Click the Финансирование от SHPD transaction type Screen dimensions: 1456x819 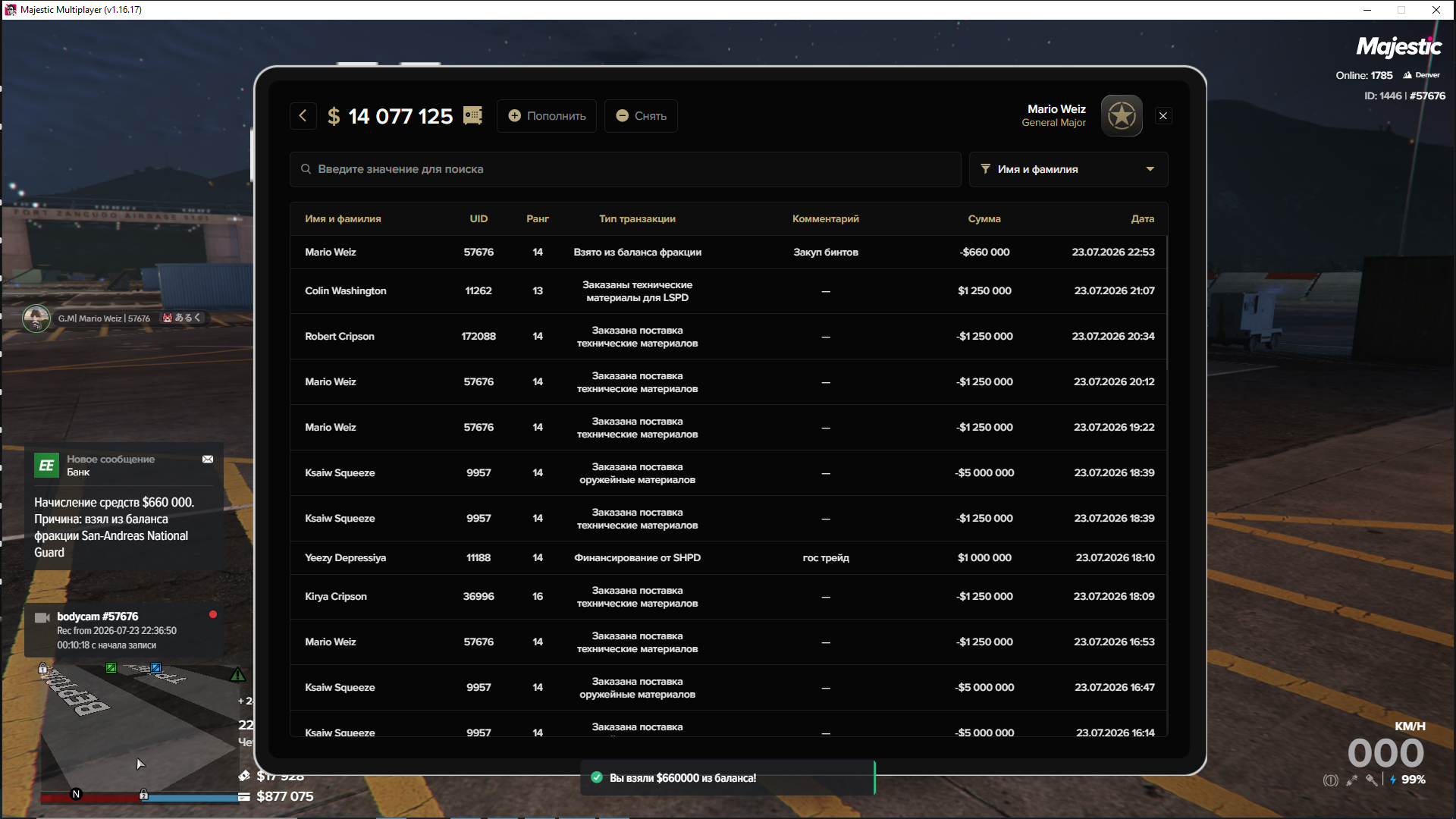(x=637, y=558)
